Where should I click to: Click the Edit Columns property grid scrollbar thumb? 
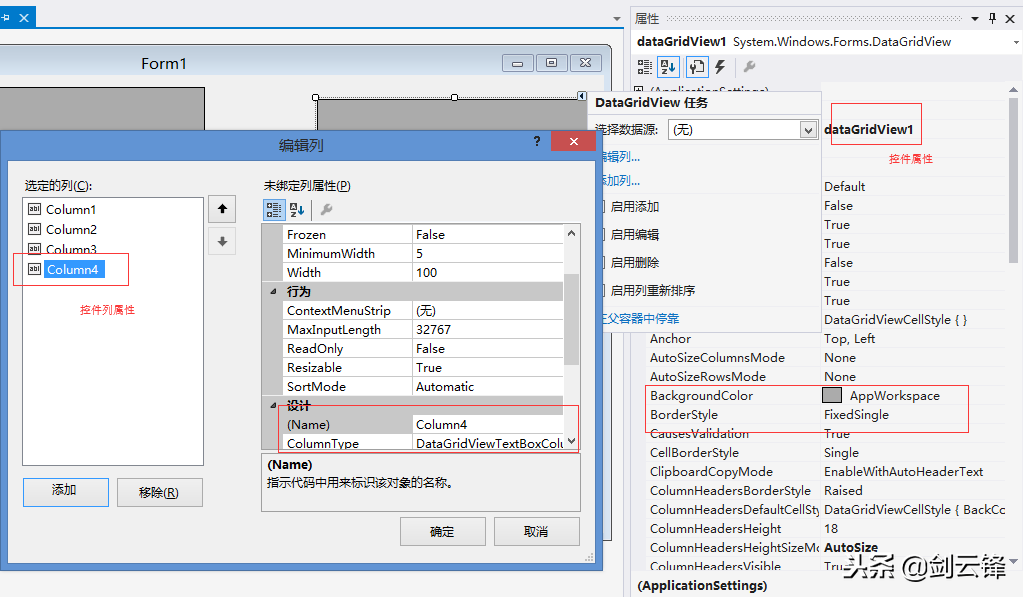(572, 318)
